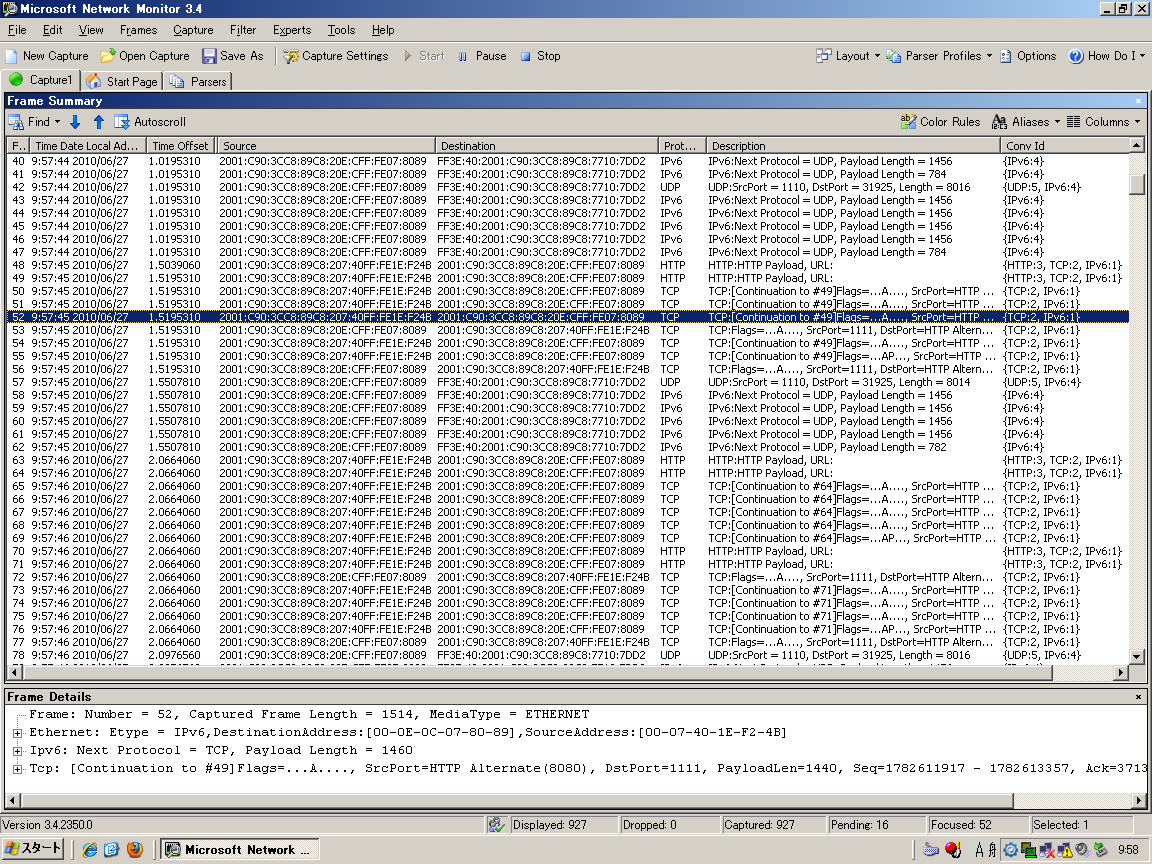This screenshot has height=864, width=1152.
Task: Select frame 57 UDP Length 8014 row
Action: coord(568,382)
